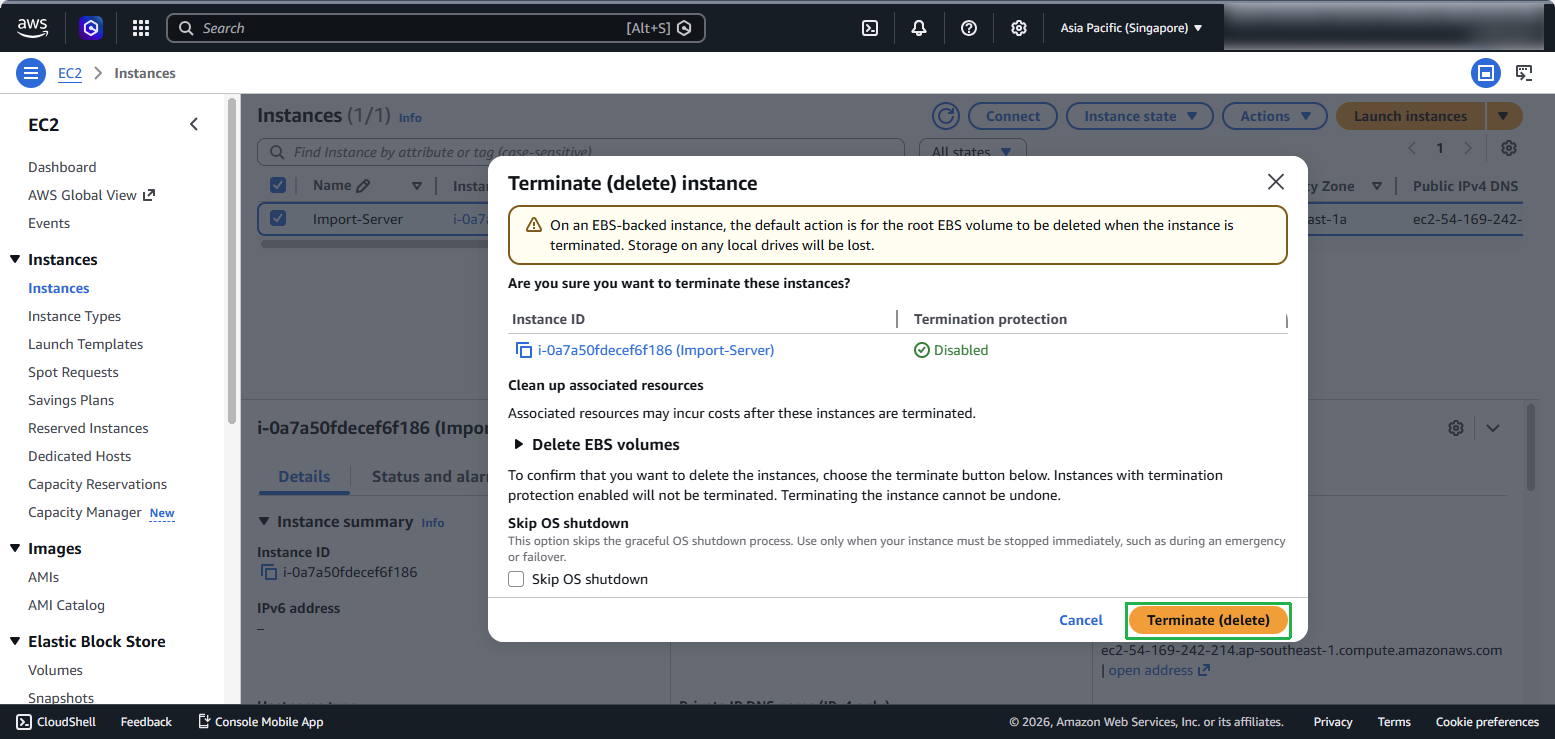The width and height of the screenshot is (1555, 739).
Task: Open the Feedback footer link
Action: click(146, 721)
